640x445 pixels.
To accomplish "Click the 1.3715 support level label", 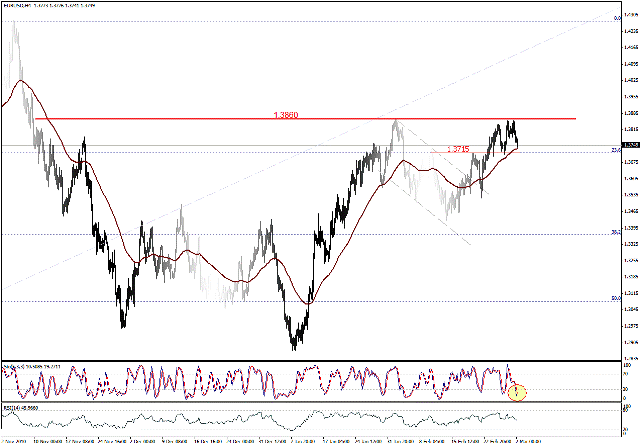I will pos(459,149).
